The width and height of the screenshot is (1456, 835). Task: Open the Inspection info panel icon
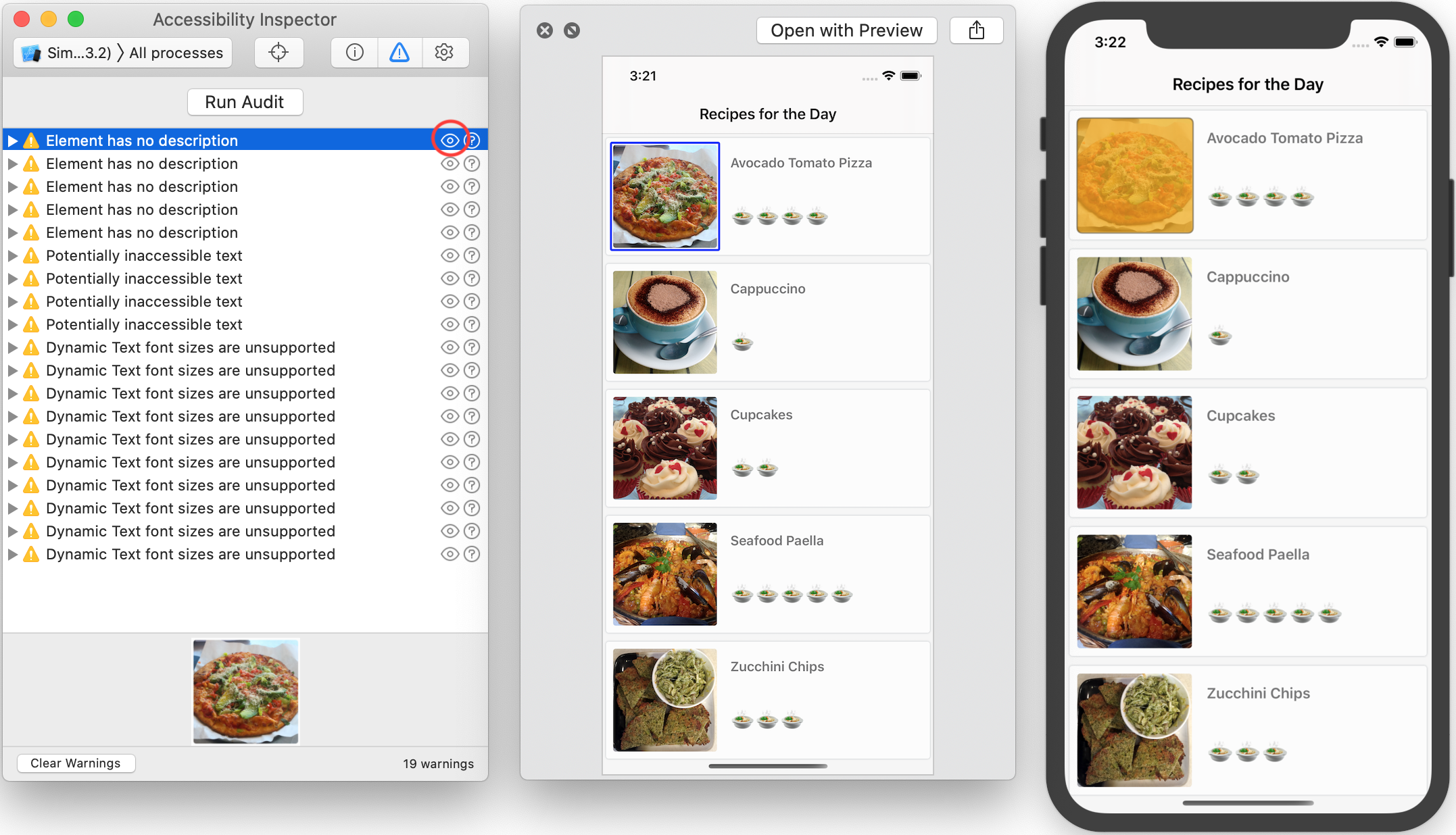pos(354,52)
